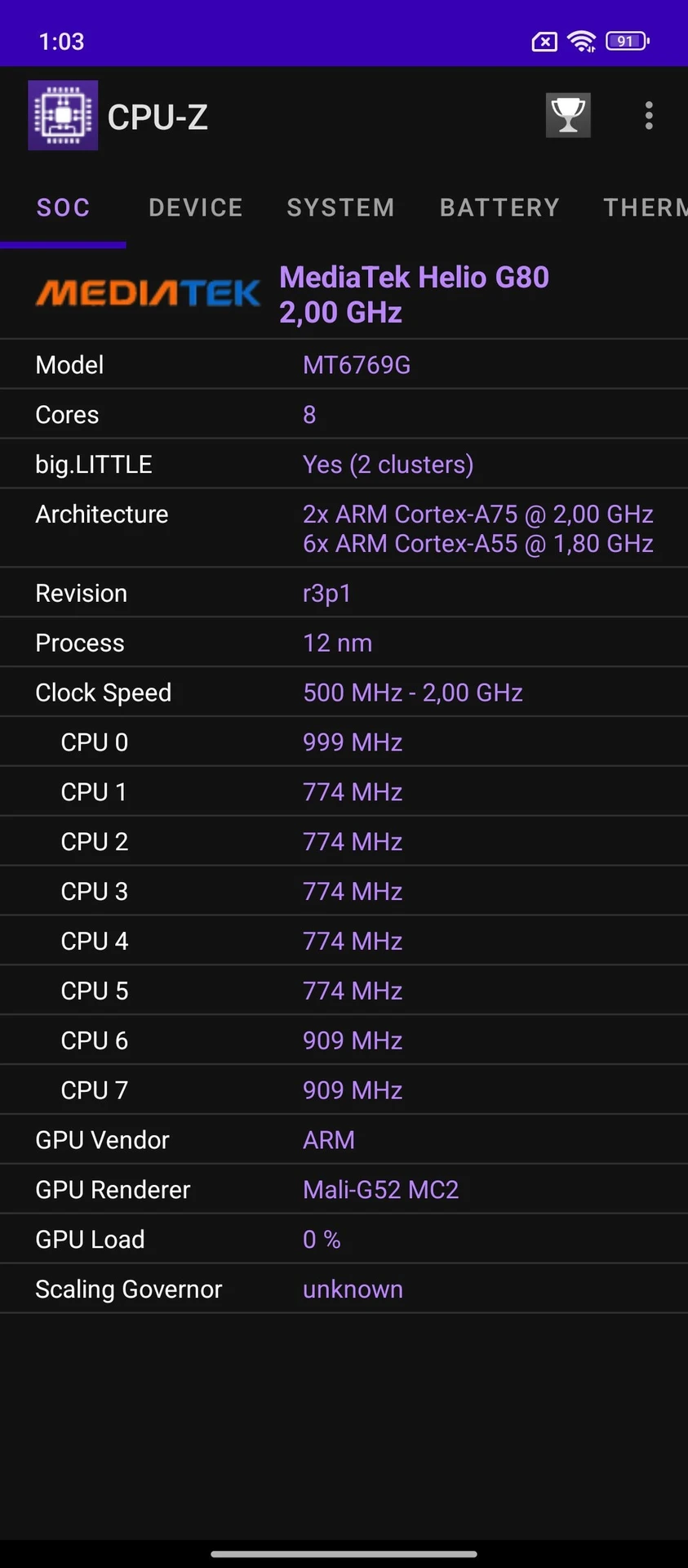Viewport: 688px width, 1568px height.
Task: Open the THERMAL tab
Action: point(645,207)
